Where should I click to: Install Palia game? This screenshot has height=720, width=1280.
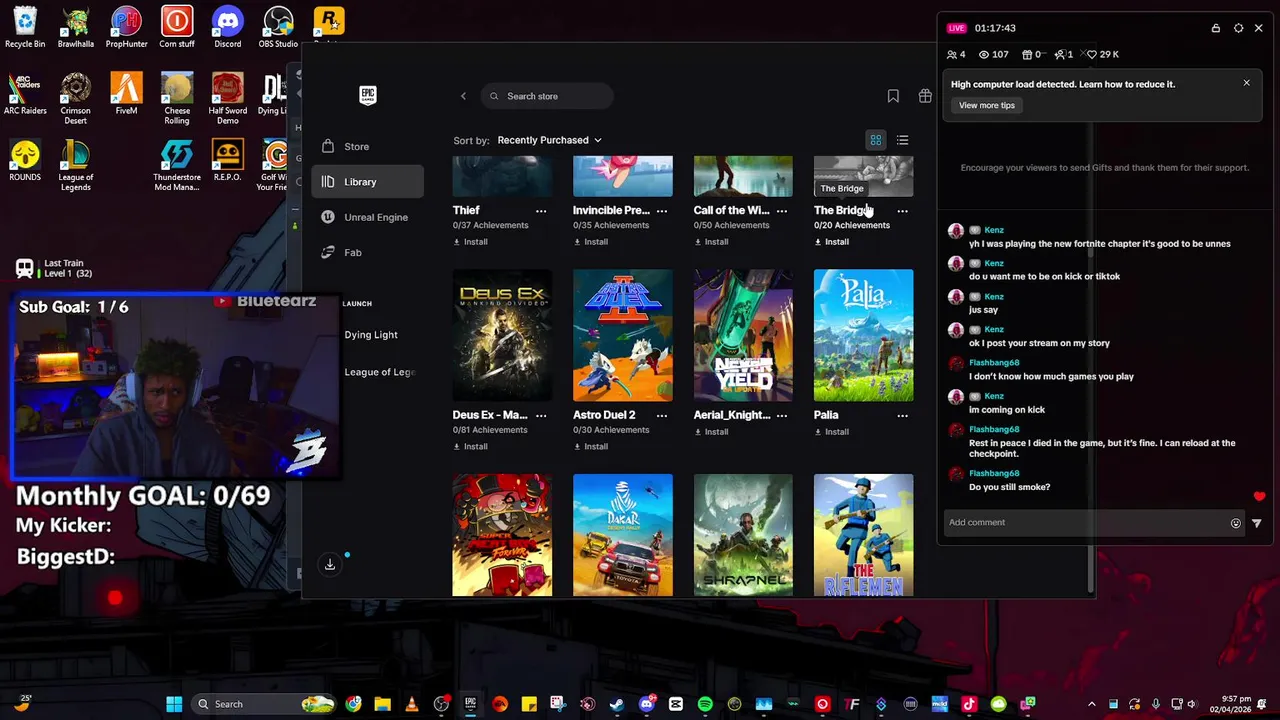tap(831, 432)
